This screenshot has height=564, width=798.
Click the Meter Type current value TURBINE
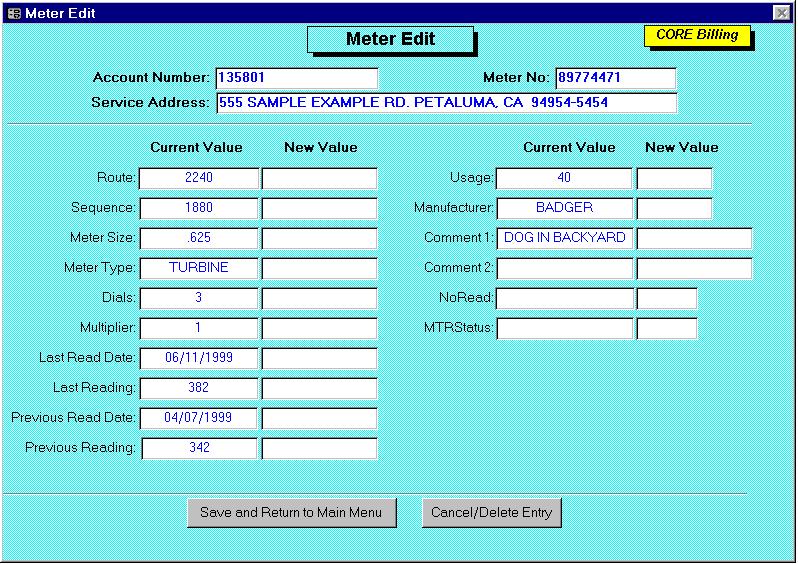[199, 269]
